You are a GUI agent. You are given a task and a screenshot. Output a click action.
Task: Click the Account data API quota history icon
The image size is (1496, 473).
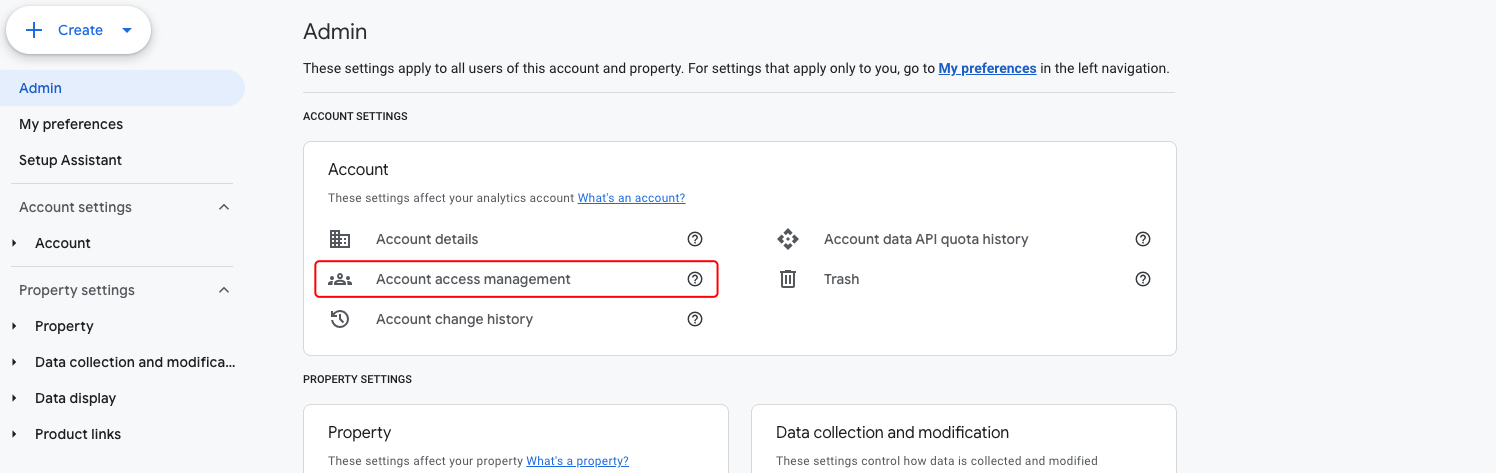point(788,239)
